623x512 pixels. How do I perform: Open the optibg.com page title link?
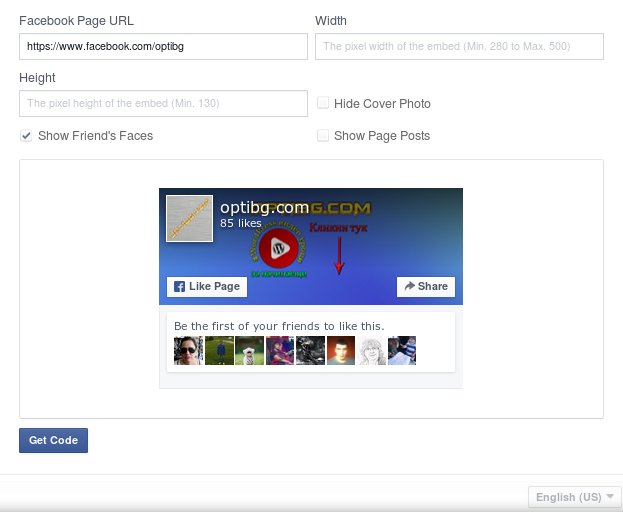point(265,207)
